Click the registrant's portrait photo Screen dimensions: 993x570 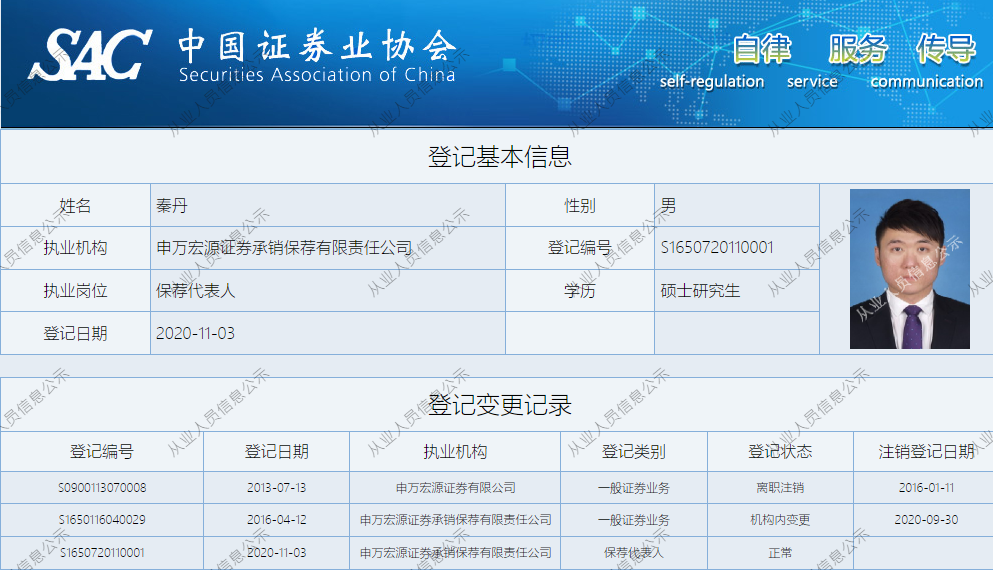(x=909, y=269)
